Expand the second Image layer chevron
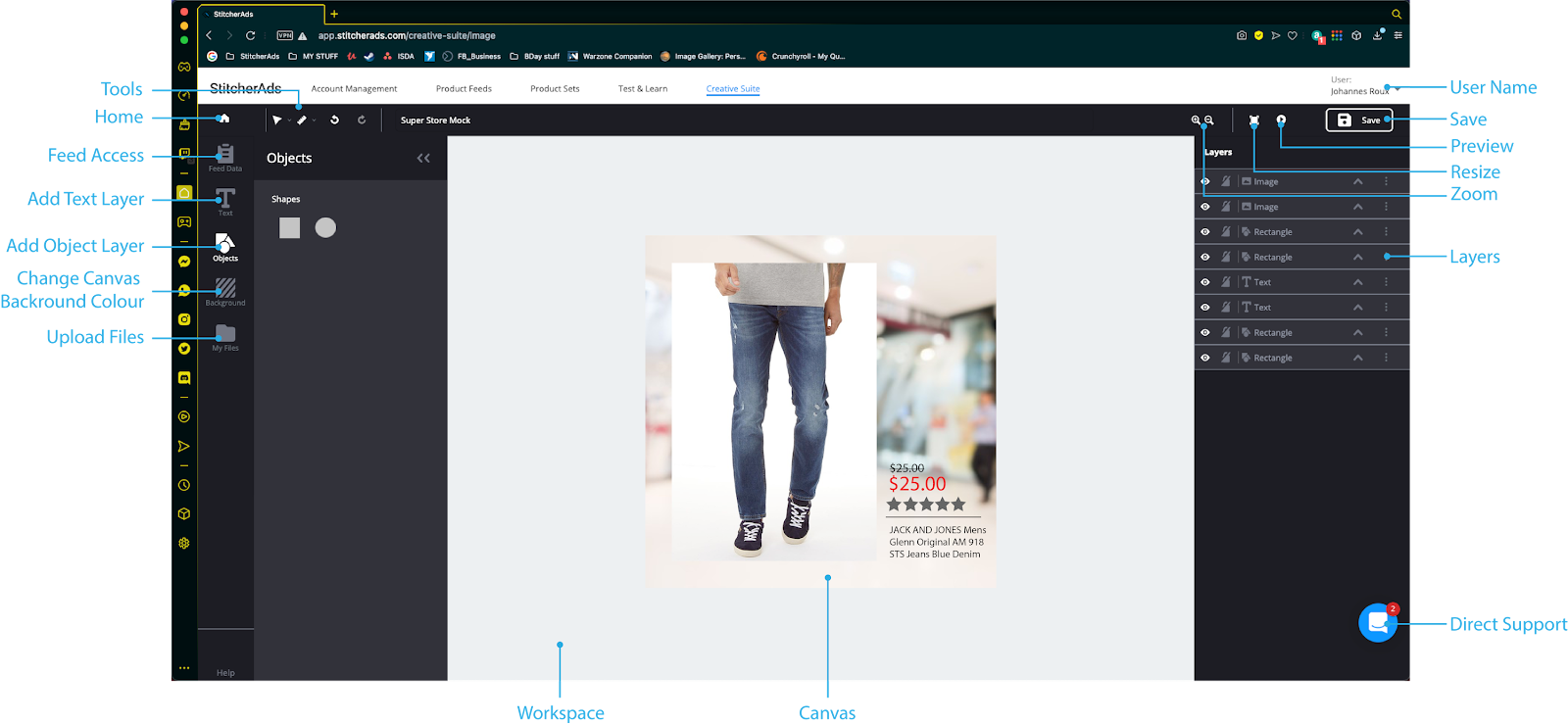The image size is (1568, 724). pos(1358,207)
